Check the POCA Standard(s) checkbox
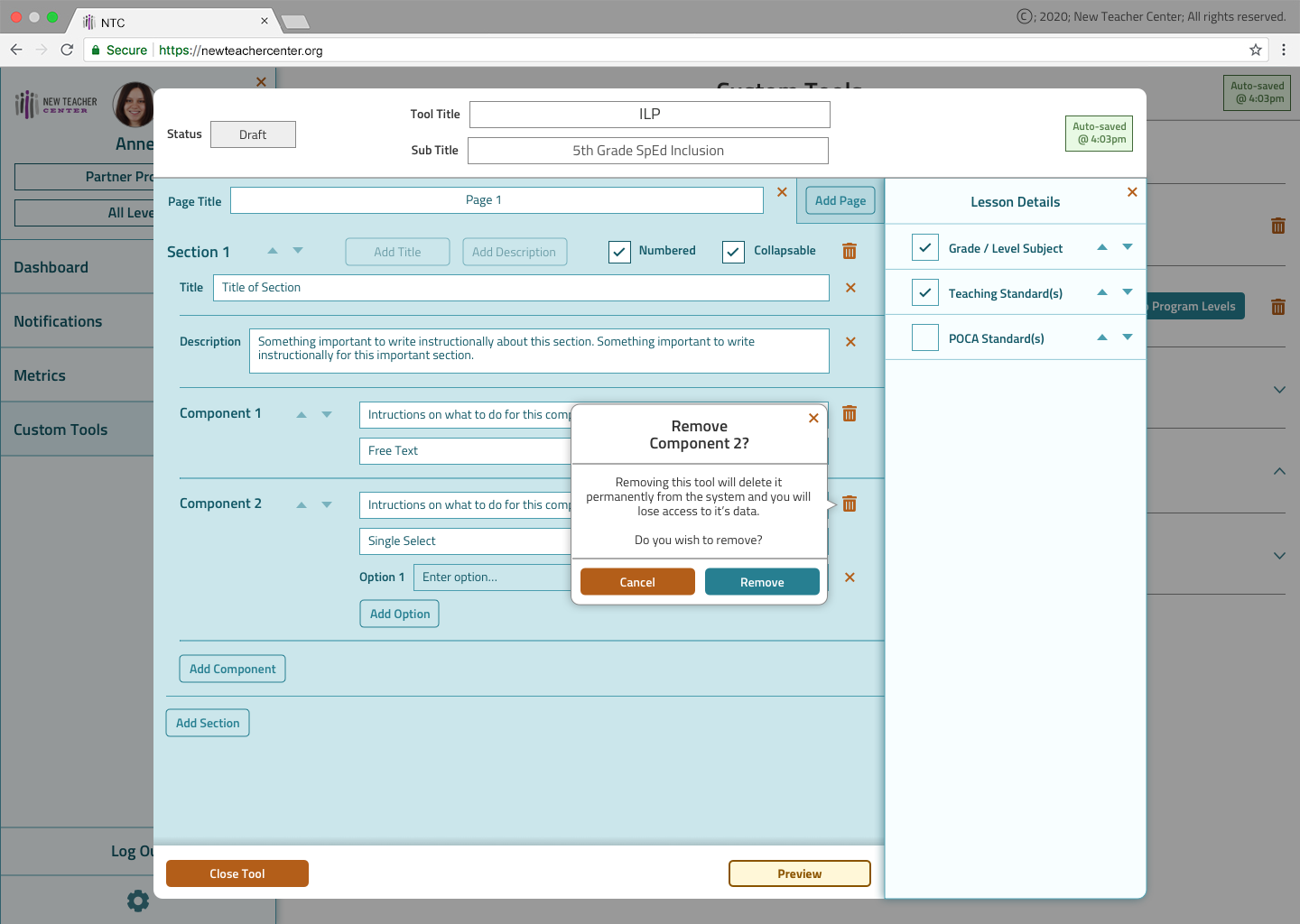This screenshot has width=1300, height=924. pos(925,337)
